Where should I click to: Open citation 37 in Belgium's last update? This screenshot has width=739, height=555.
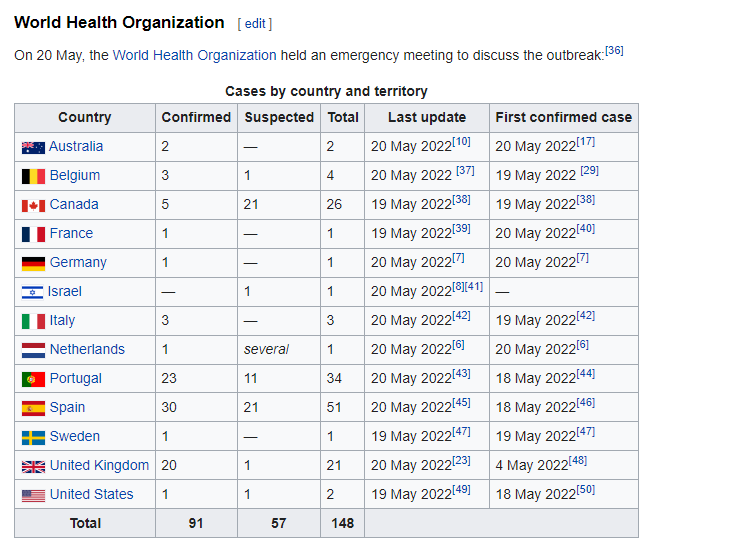point(465,171)
